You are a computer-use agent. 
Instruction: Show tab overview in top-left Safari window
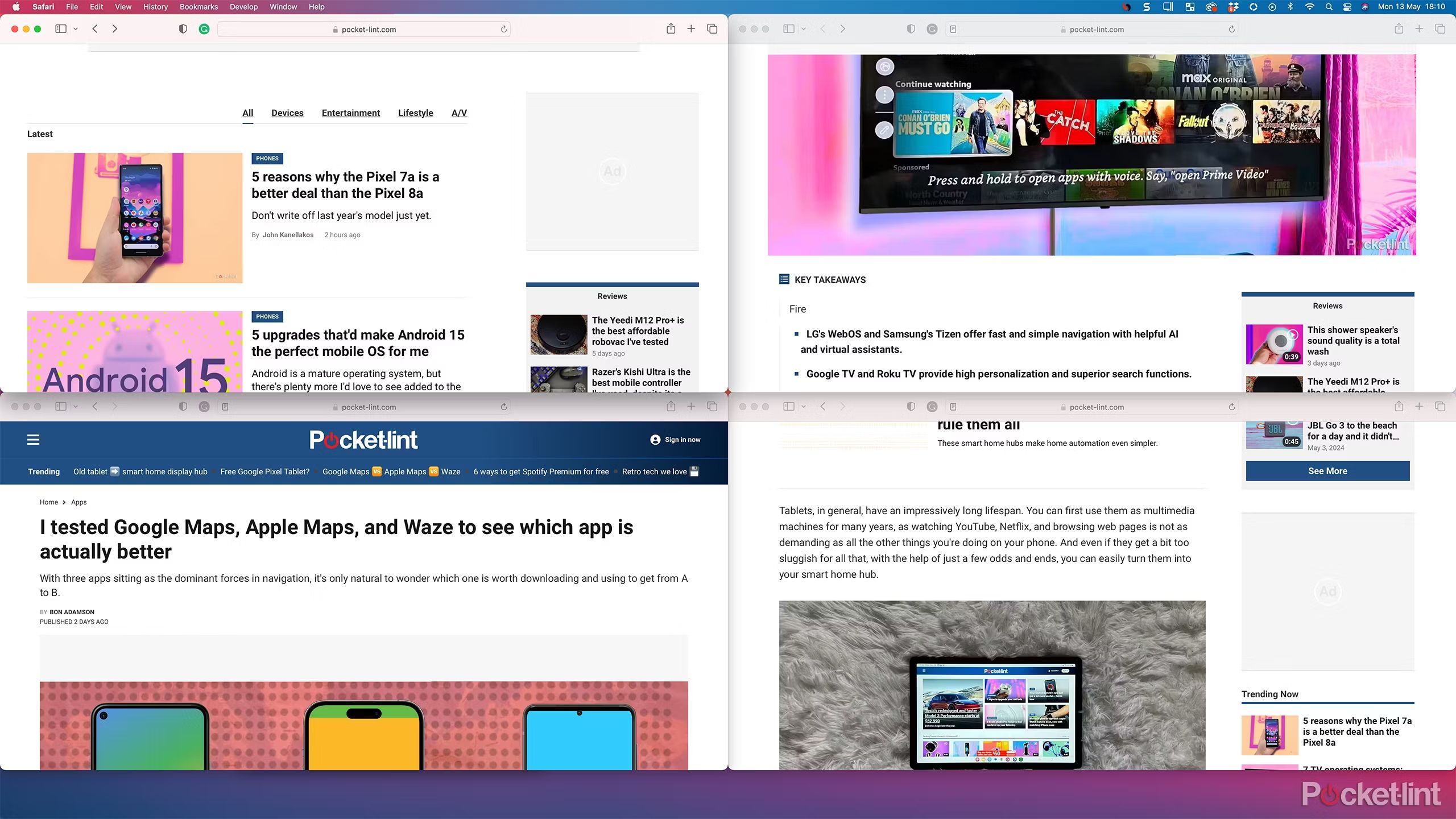(712, 28)
